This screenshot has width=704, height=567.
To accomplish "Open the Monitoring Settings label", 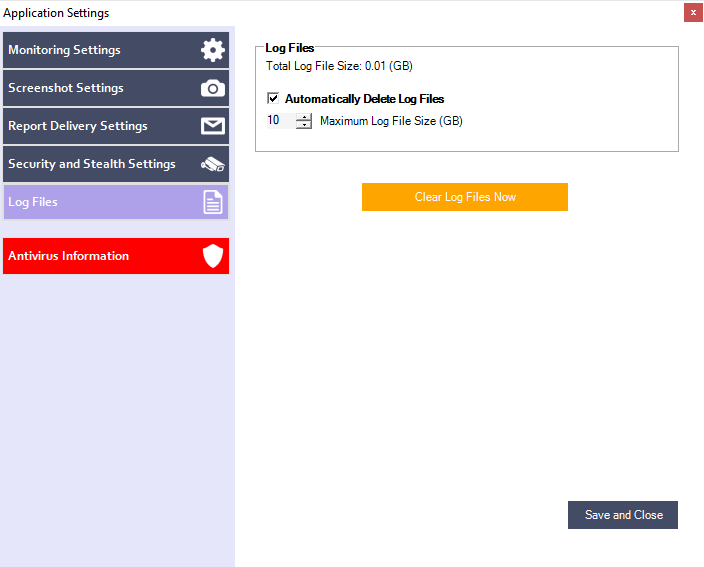I will tap(64, 50).
